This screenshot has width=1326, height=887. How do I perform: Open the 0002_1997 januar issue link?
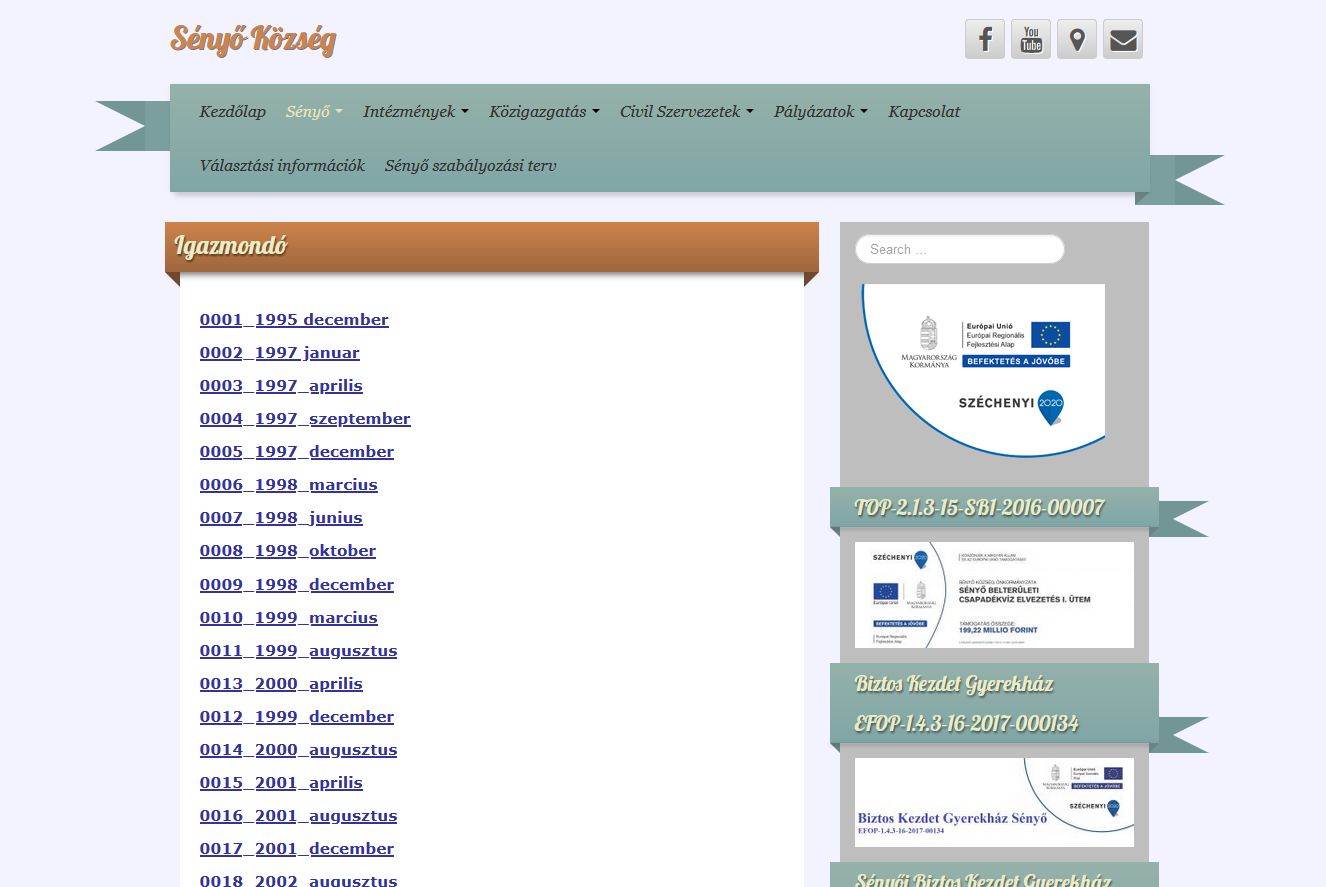280,353
